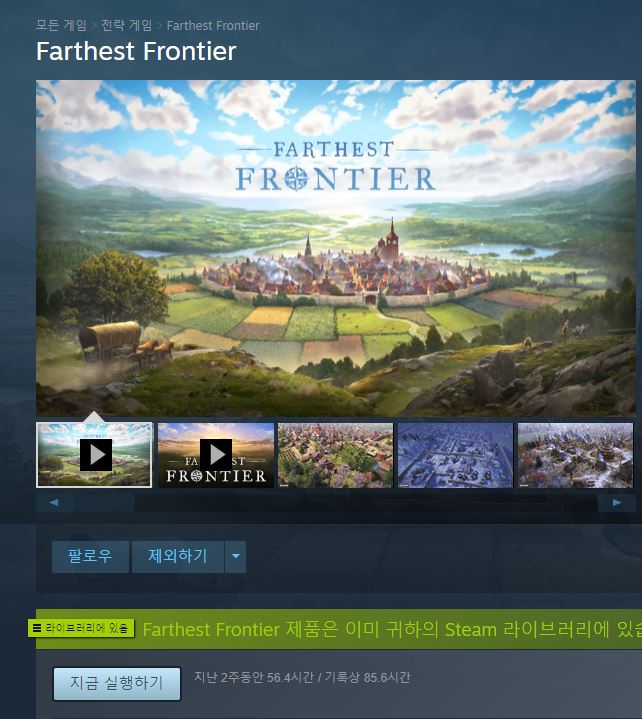This screenshot has height=719, width=642.
Task: Click the right arrow of thumbnail strip
Action: tap(617, 503)
